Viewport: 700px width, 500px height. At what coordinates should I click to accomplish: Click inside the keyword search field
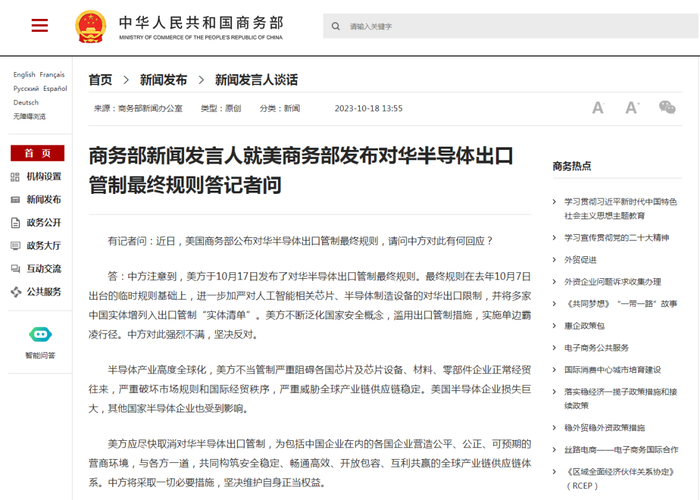(x=510, y=26)
